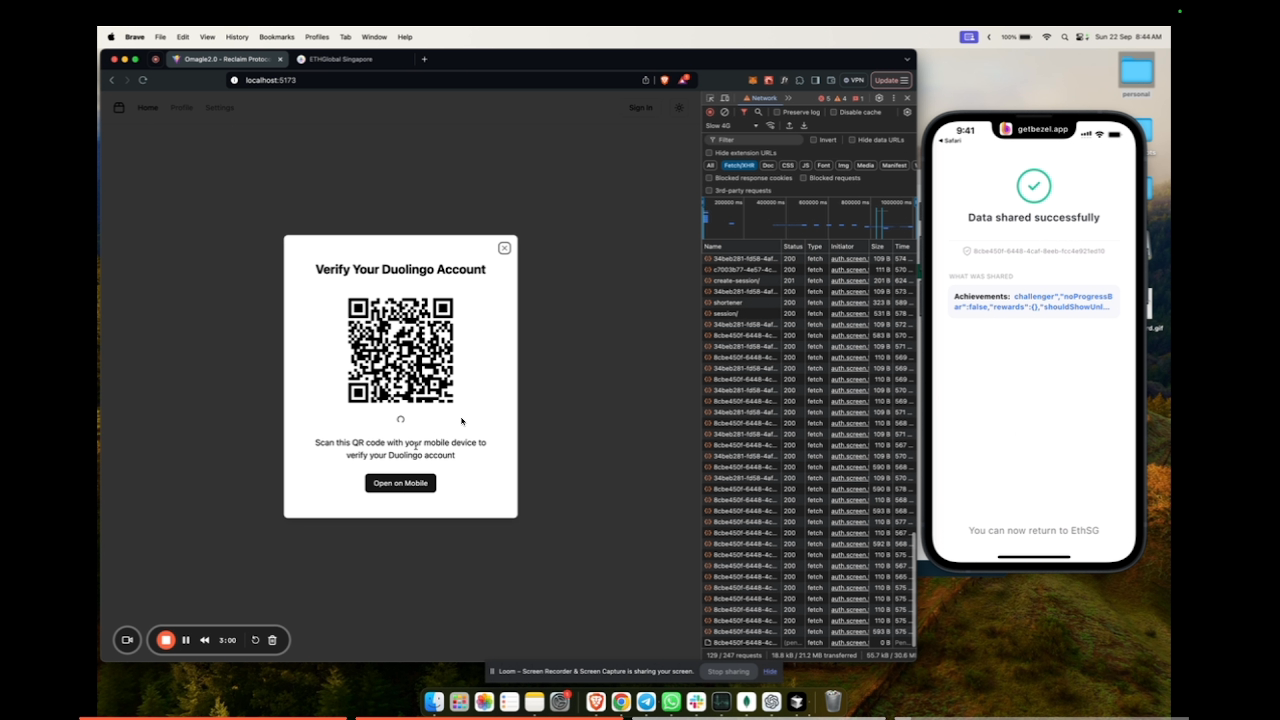Rewind the Loom recording
This screenshot has width=1280, height=720.
[x=205, y=640]
